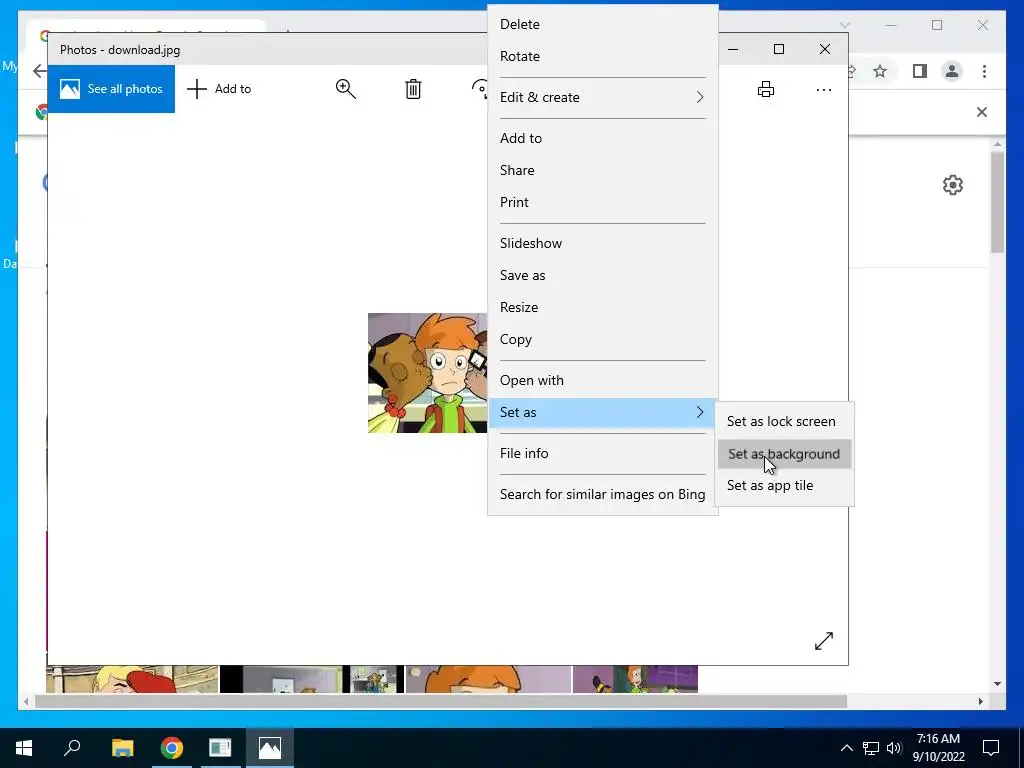Open the Windows Start menu
The height and width of the screenshot is (768, 1024).
pos(24,747)
